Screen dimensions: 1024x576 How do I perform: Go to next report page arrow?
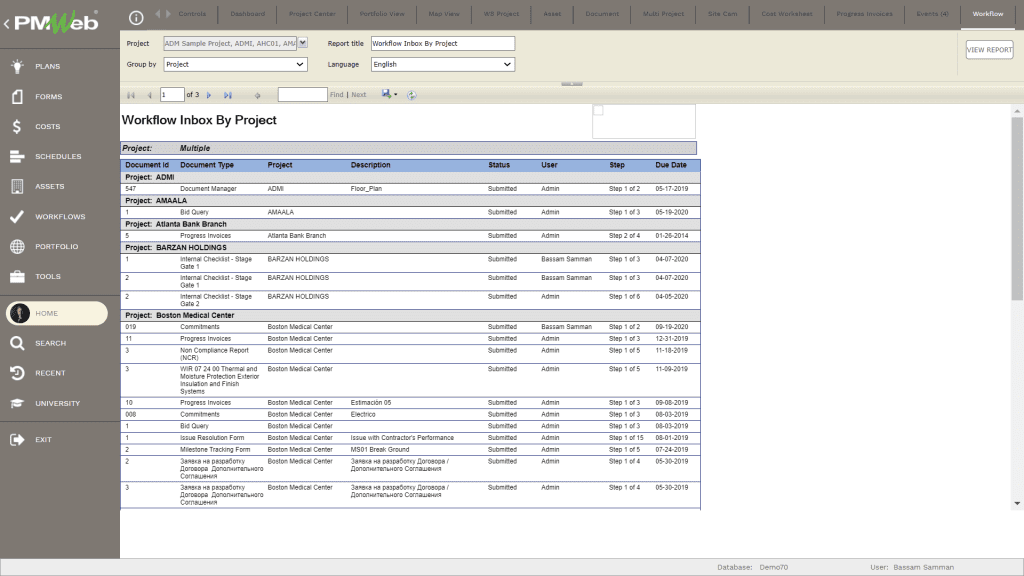click(x=209, y=95)
